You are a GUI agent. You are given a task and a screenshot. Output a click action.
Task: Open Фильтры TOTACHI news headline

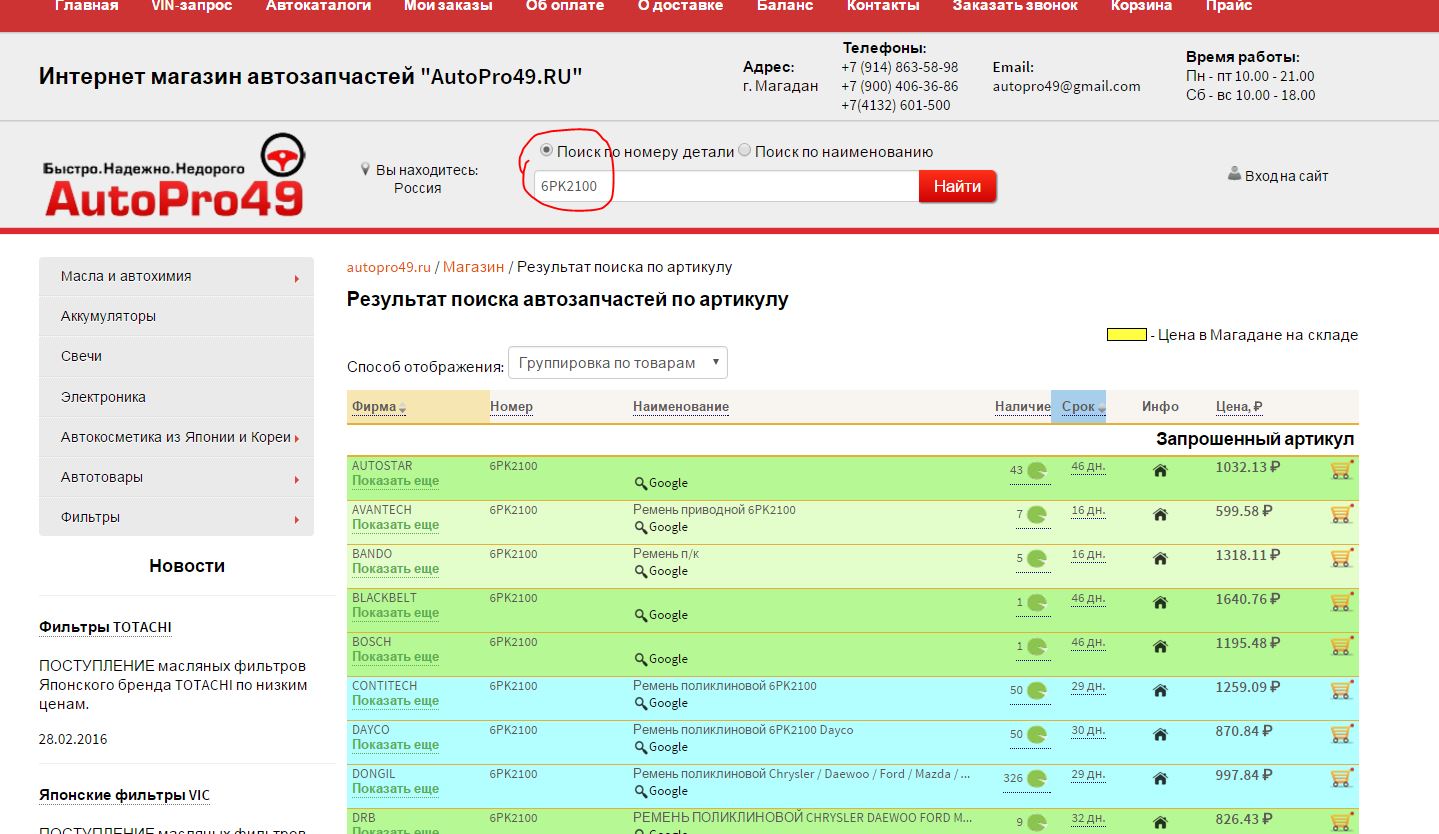(x=105, y=627)
